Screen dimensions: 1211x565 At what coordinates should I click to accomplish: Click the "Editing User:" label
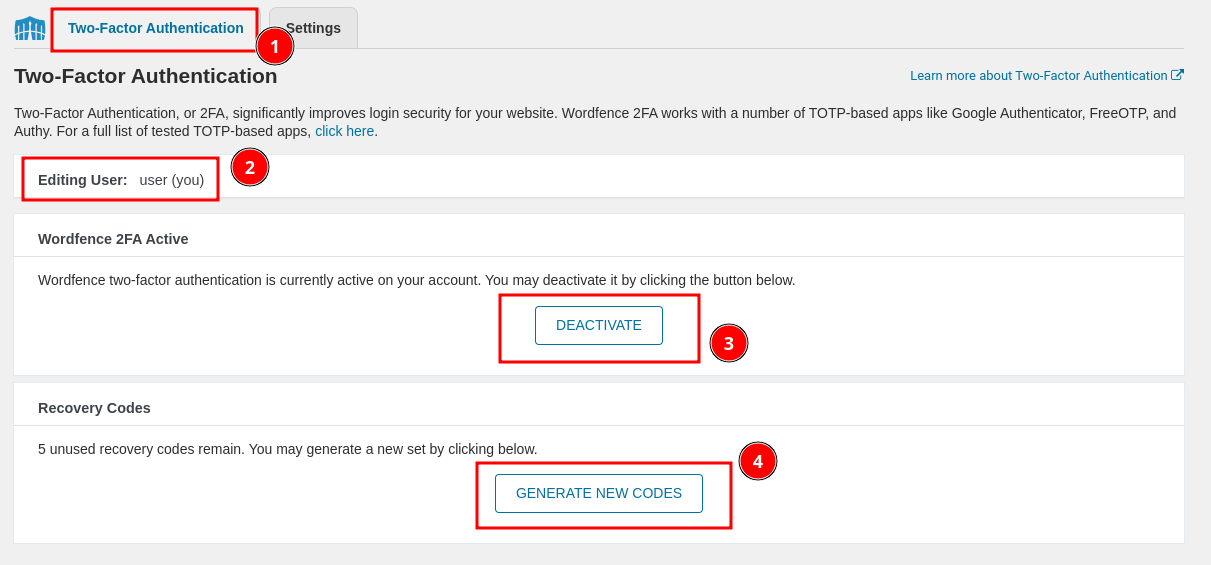click(83, 180)
